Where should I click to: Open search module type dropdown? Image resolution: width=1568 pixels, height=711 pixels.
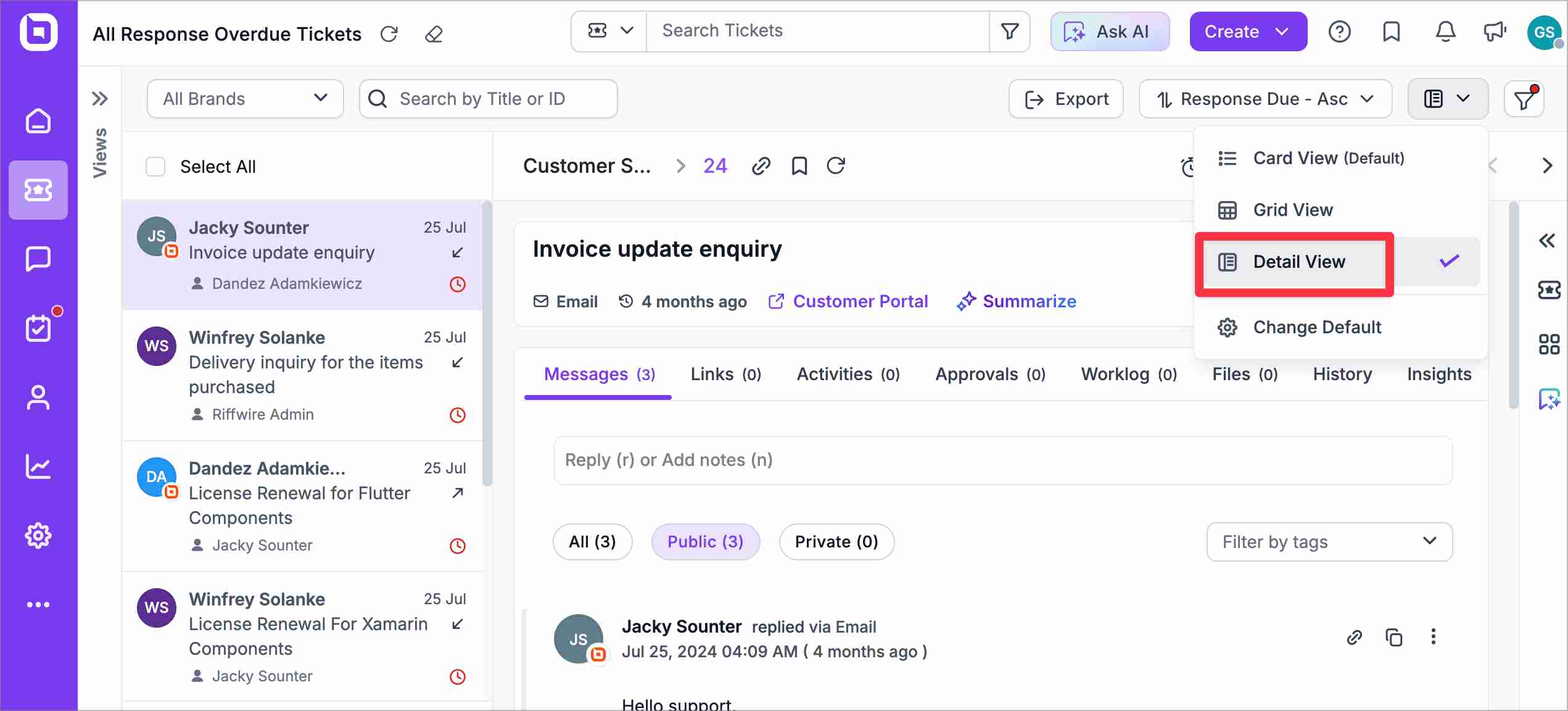(x=609, y=31)
